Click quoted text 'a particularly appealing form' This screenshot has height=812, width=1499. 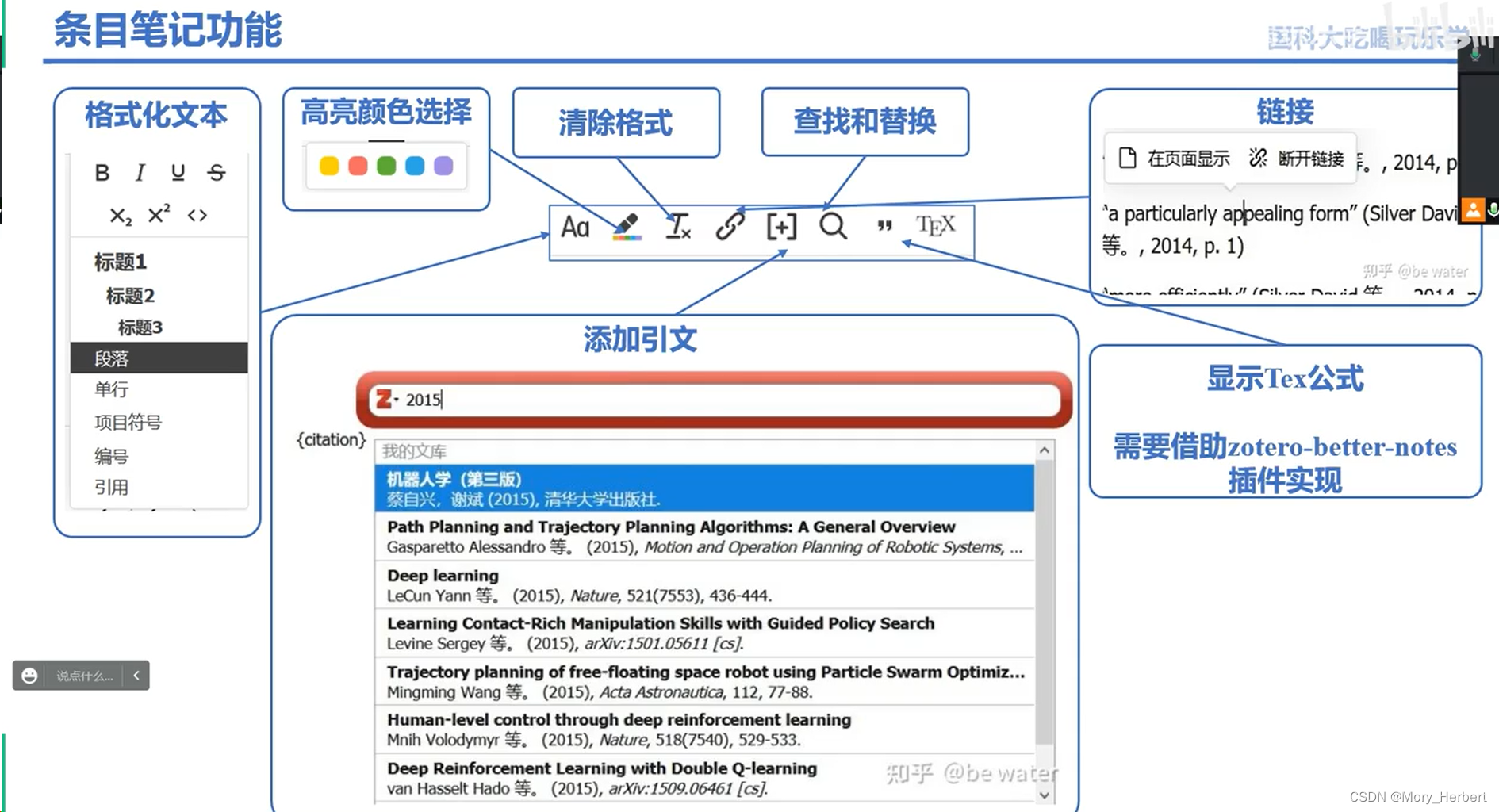(1229, 213)
